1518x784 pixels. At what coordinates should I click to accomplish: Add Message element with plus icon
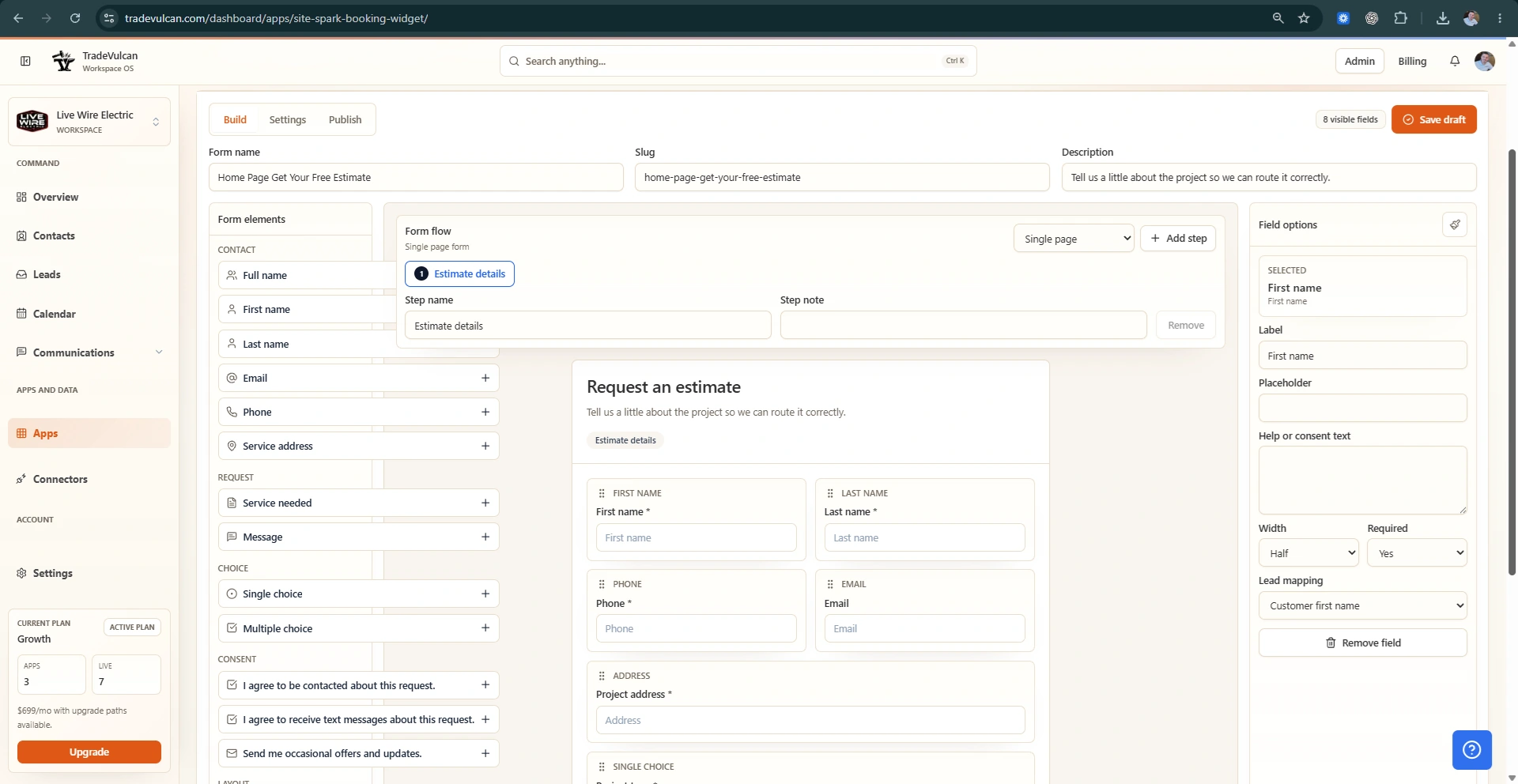tap(485, 537)
